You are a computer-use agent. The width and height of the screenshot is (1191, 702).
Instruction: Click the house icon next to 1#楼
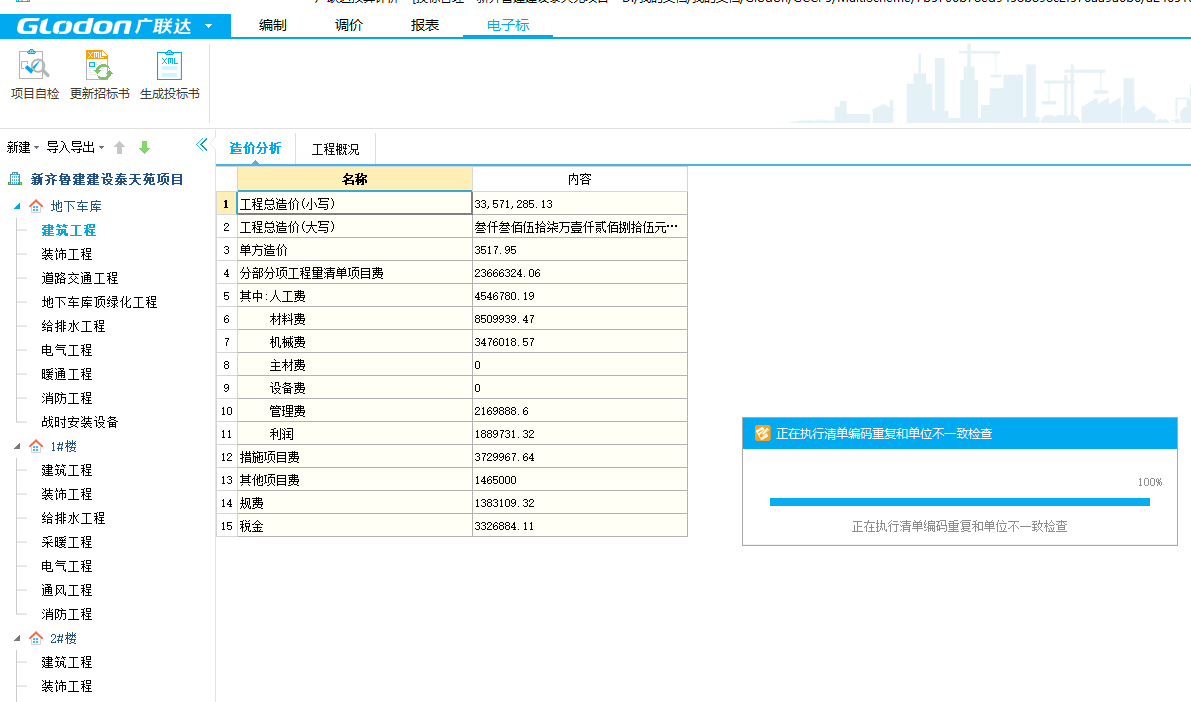[x=36, y=446]
